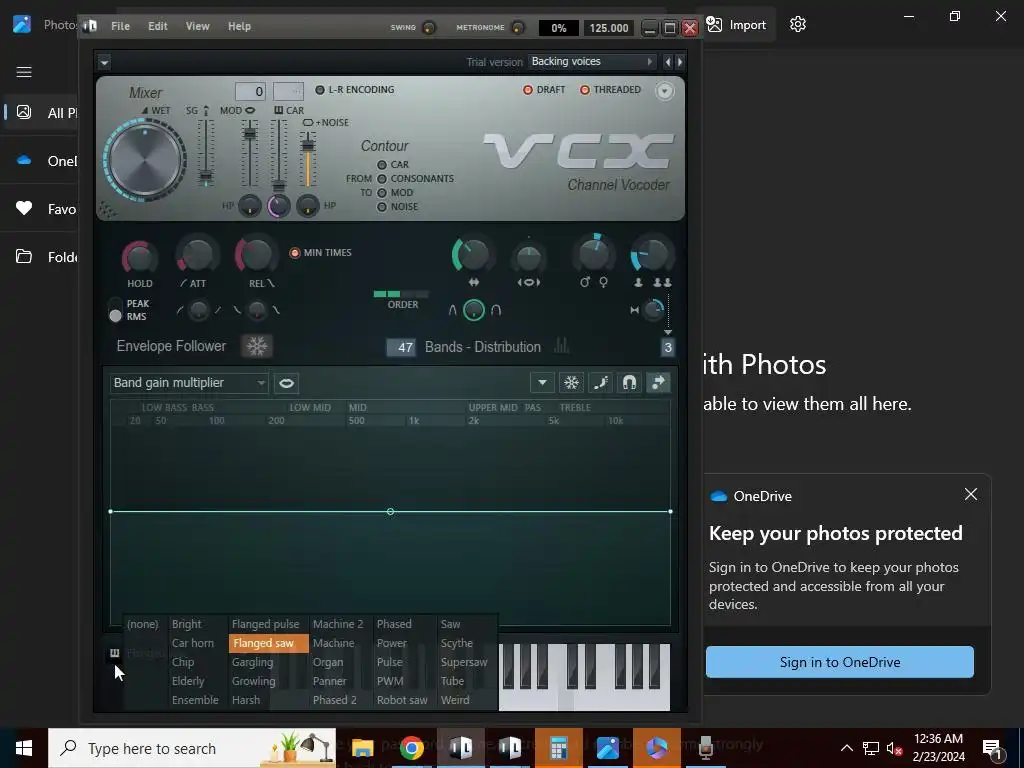Image resolution: width=1024 pixels, height=768 pixels.
Task: Open Calculator from the taskbar
Action: 558,748
